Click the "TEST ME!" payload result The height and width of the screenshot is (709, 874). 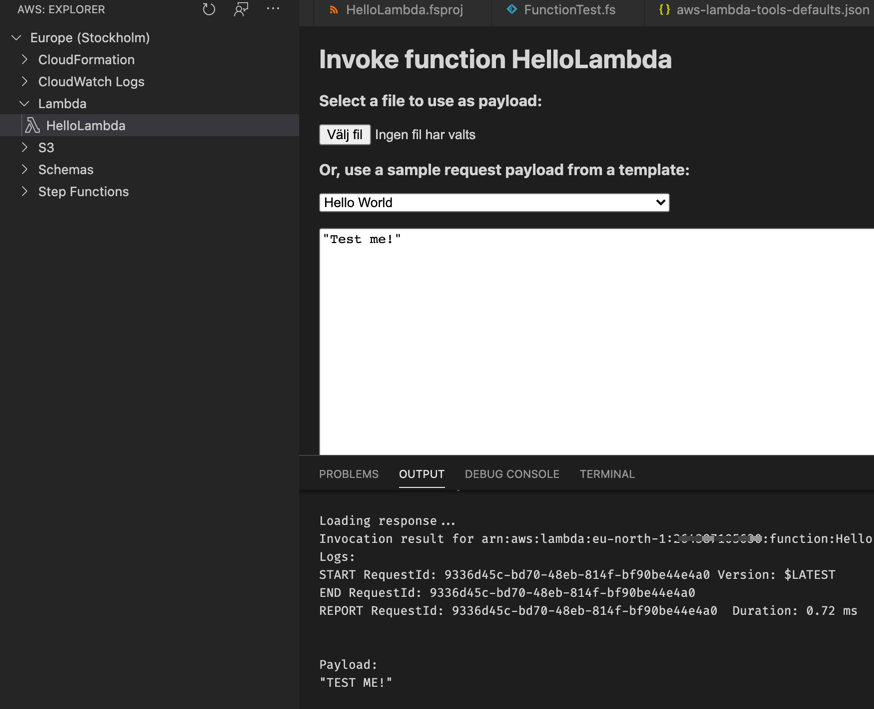click(x=356, y=683)
